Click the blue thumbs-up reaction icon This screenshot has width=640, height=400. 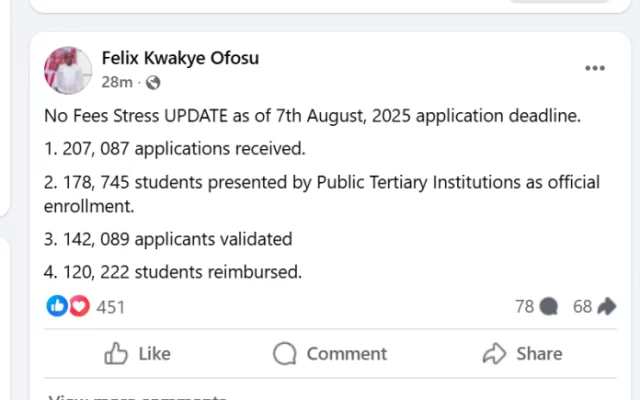(x=58, y=306)
